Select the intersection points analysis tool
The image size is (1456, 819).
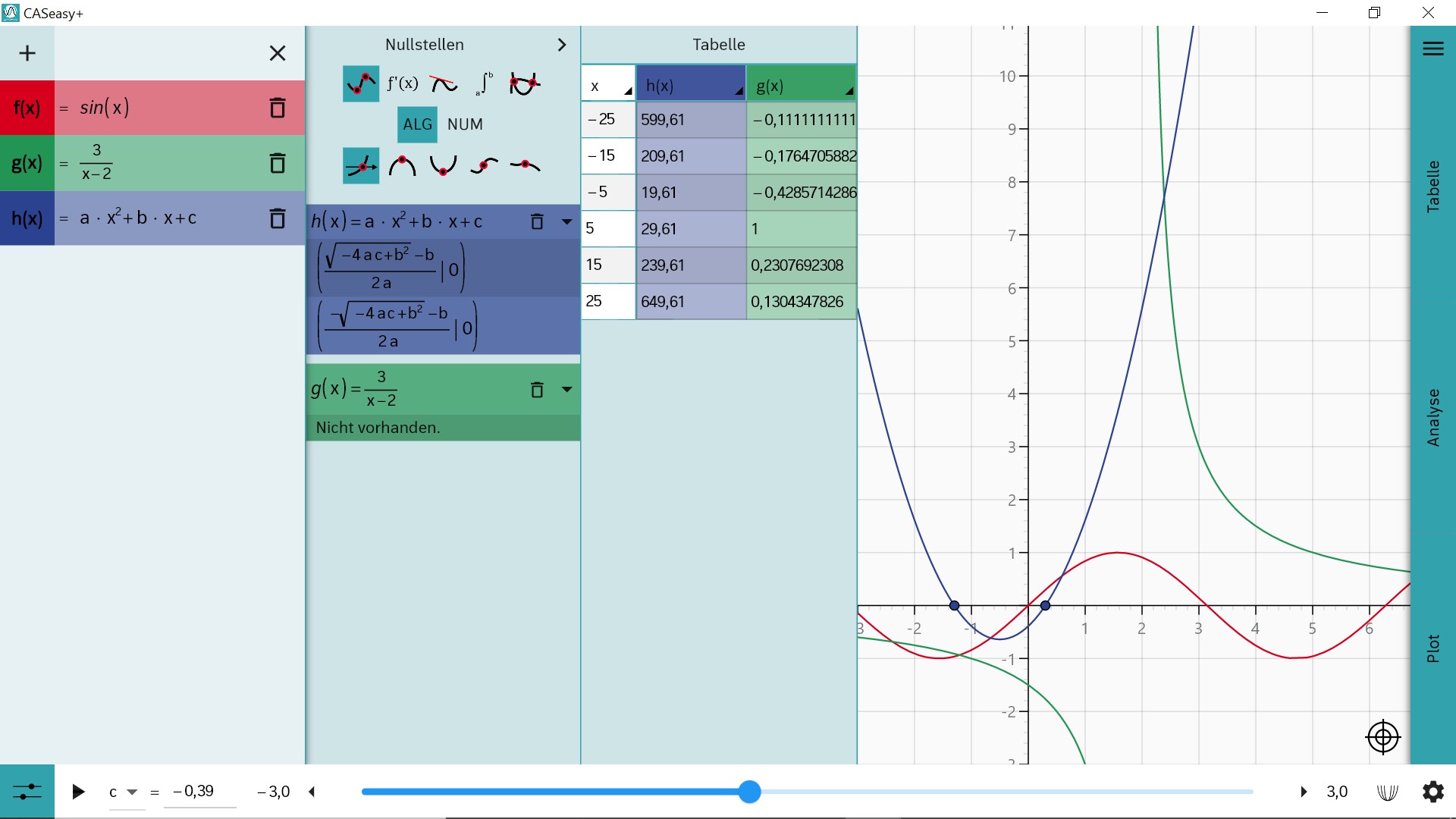tap(524, 83)
